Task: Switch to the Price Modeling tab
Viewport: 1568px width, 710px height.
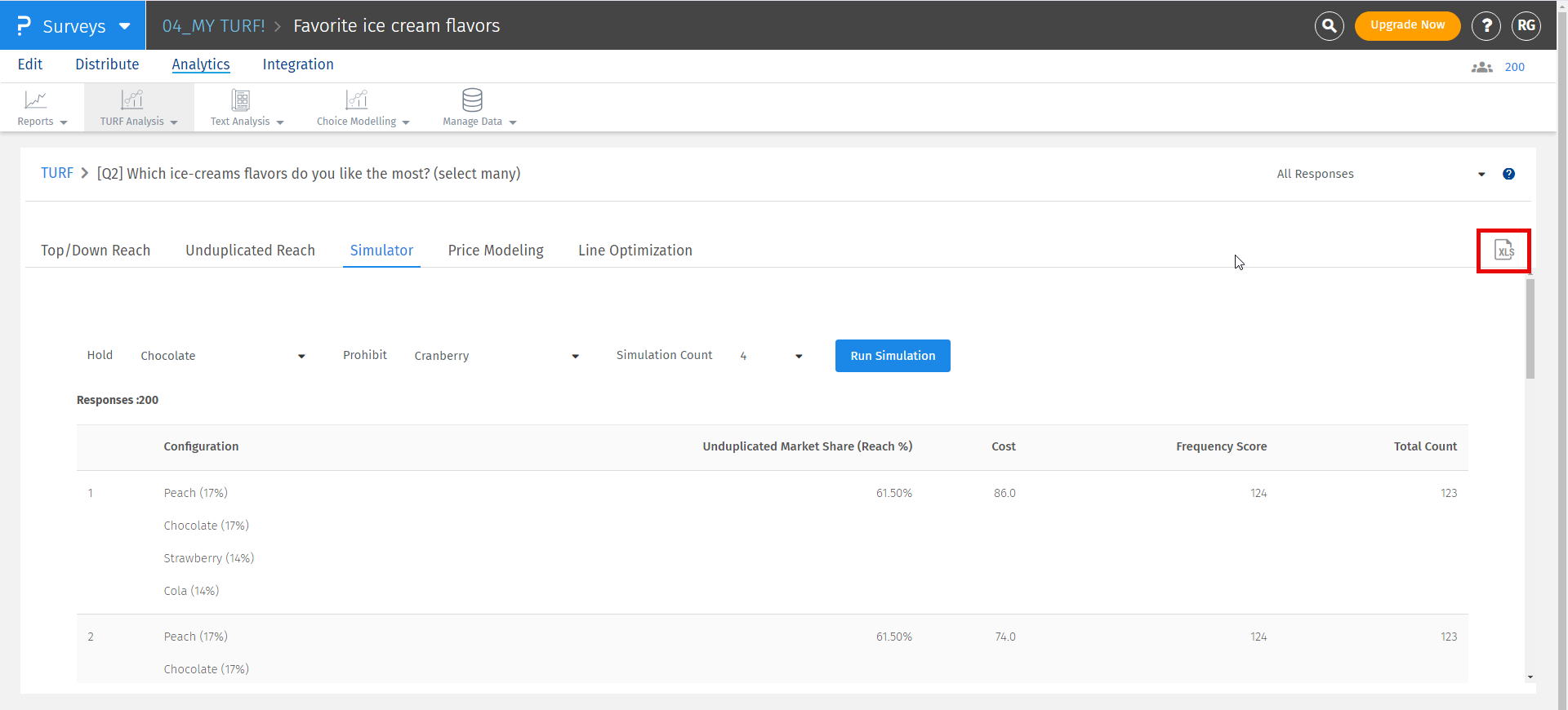Action: tap(496, 251)
